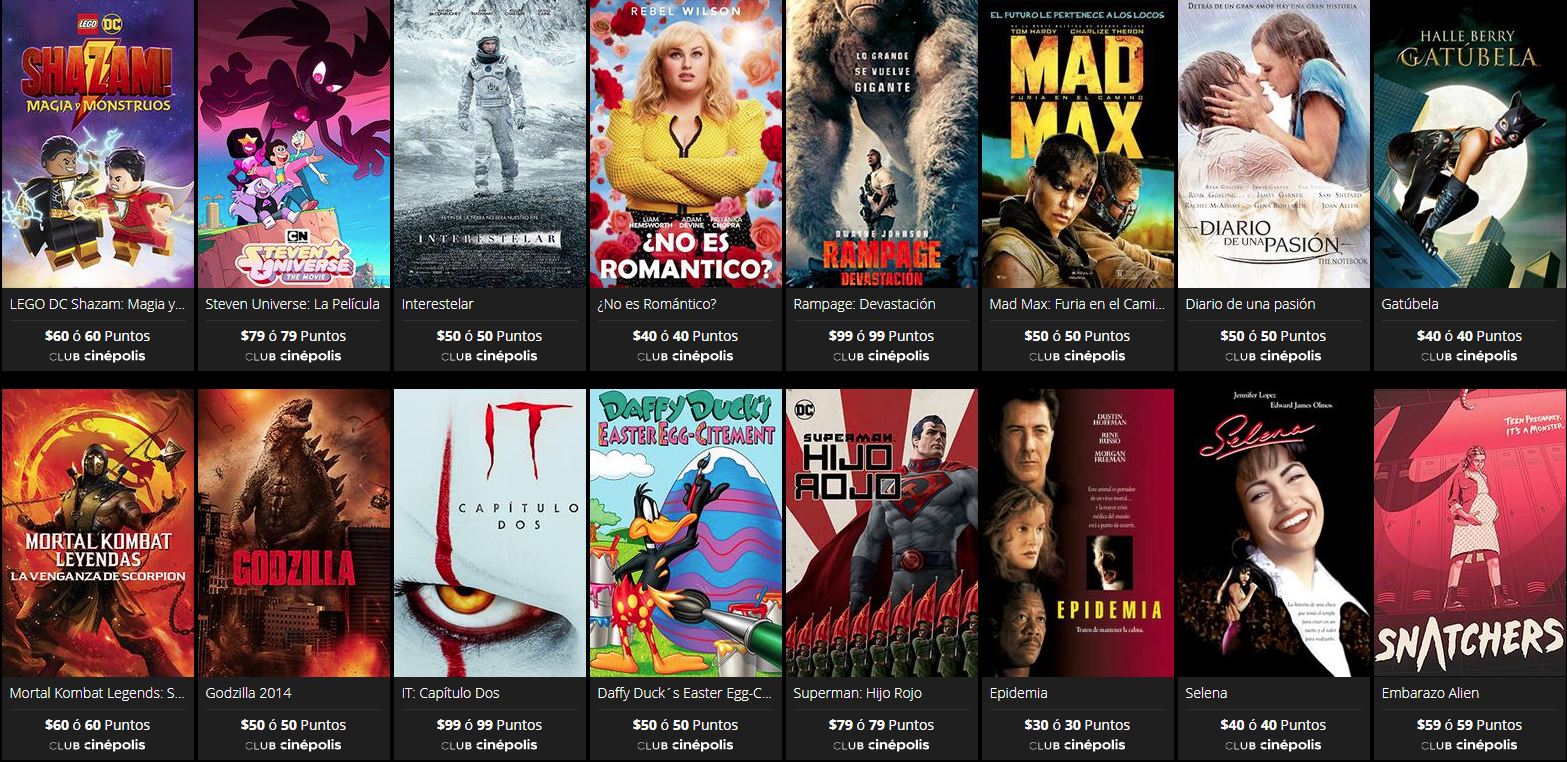Click the Gatúbela movie poster

pos(1470,144)
